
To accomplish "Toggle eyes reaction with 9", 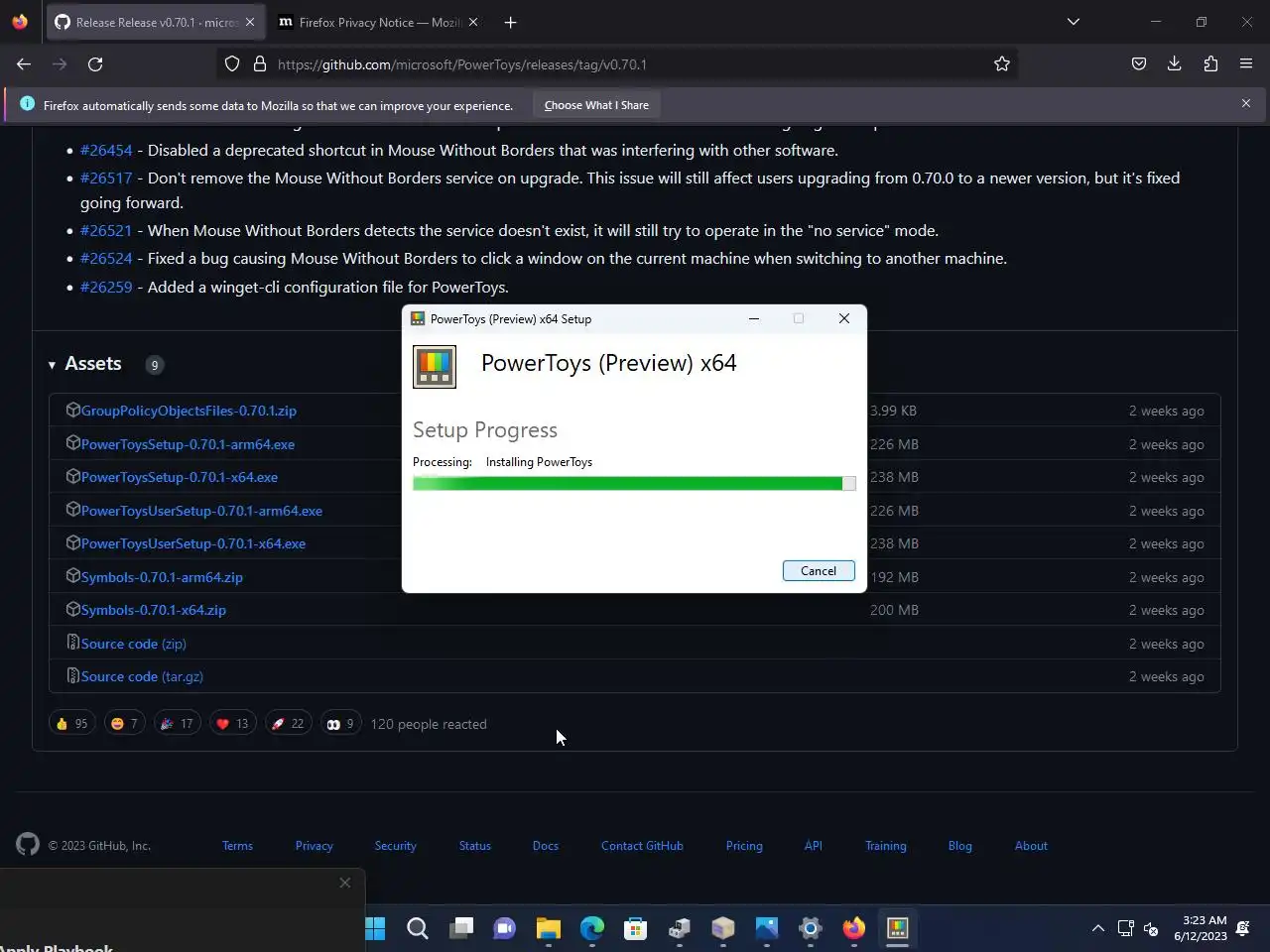I will 340,724.
